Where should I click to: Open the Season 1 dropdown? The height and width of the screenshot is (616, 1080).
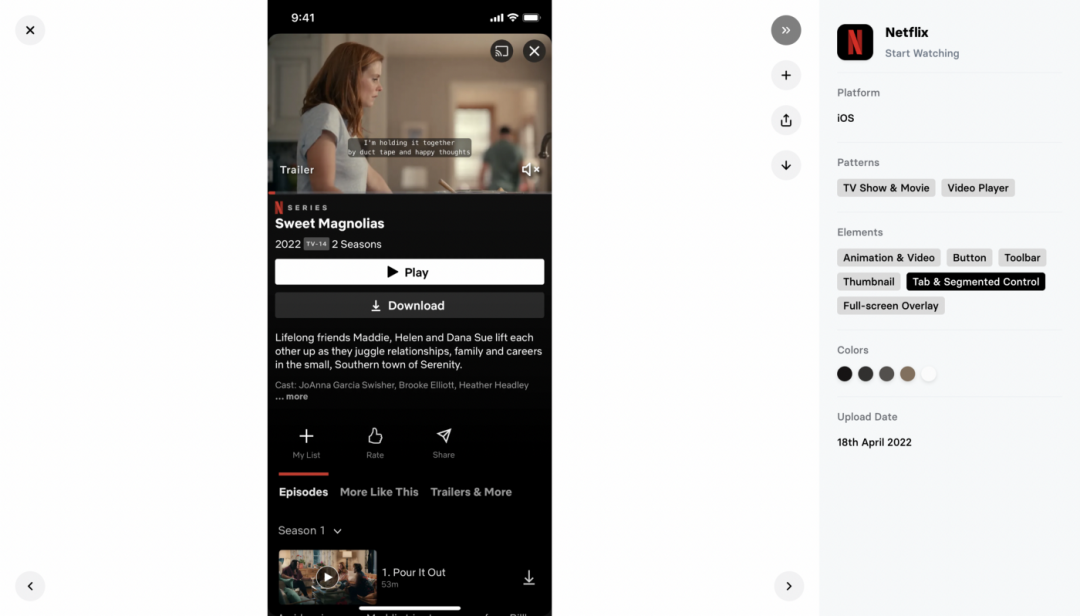pyautogui.click(x=310, y=531)
